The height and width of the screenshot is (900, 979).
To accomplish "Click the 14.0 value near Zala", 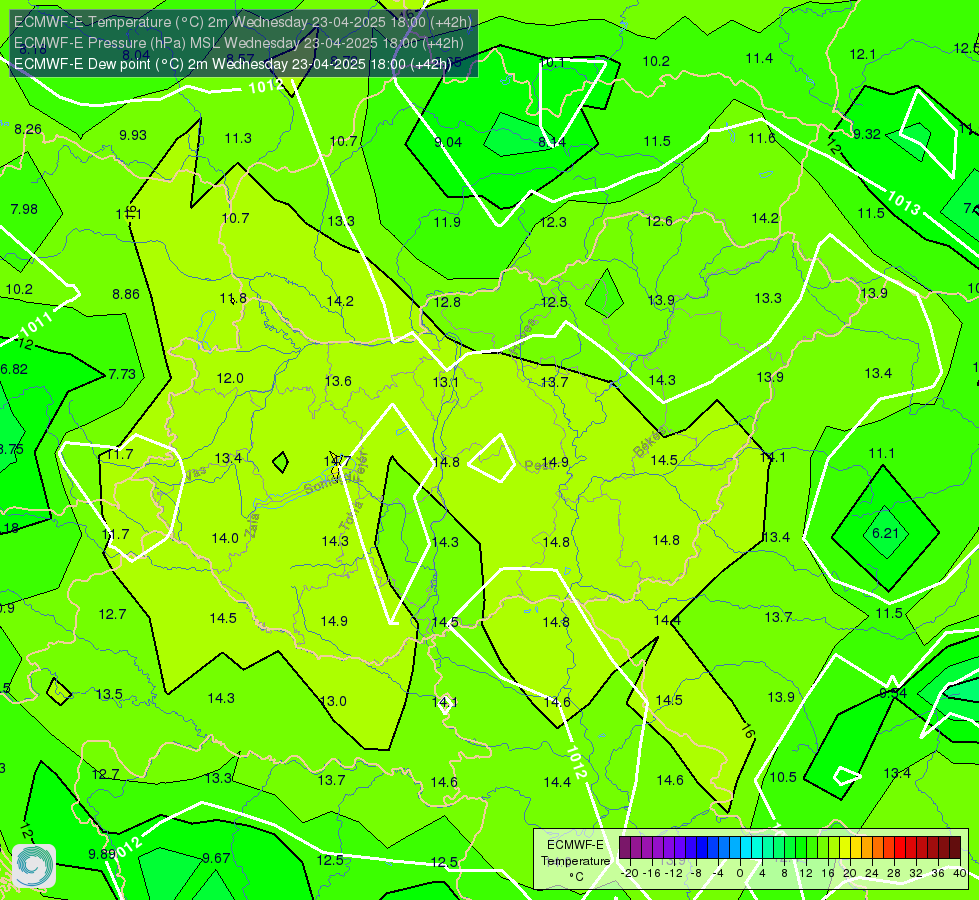I will [x=225, y=538].
